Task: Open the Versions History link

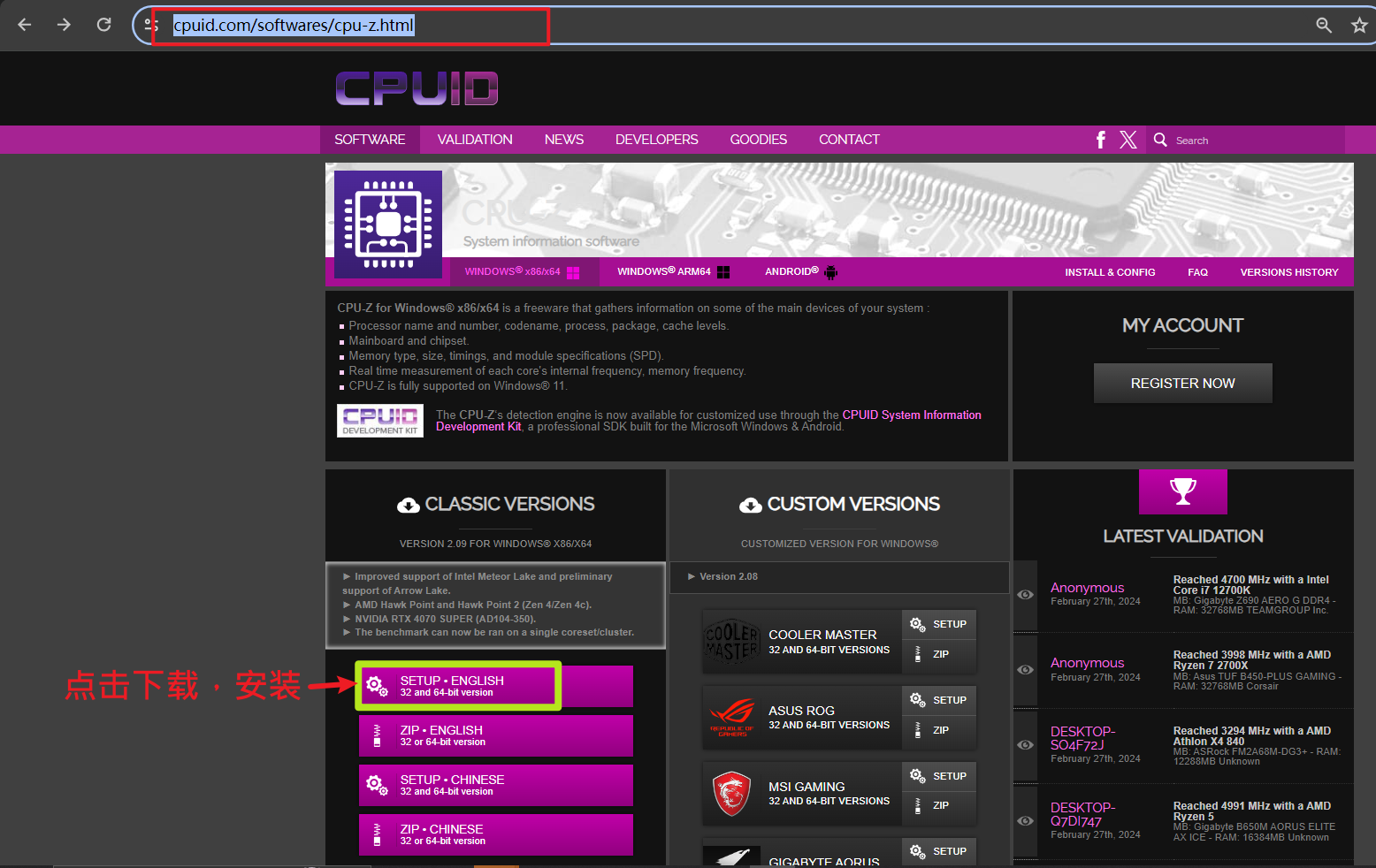Action: pyautogui.click(x=1289, y=272)
